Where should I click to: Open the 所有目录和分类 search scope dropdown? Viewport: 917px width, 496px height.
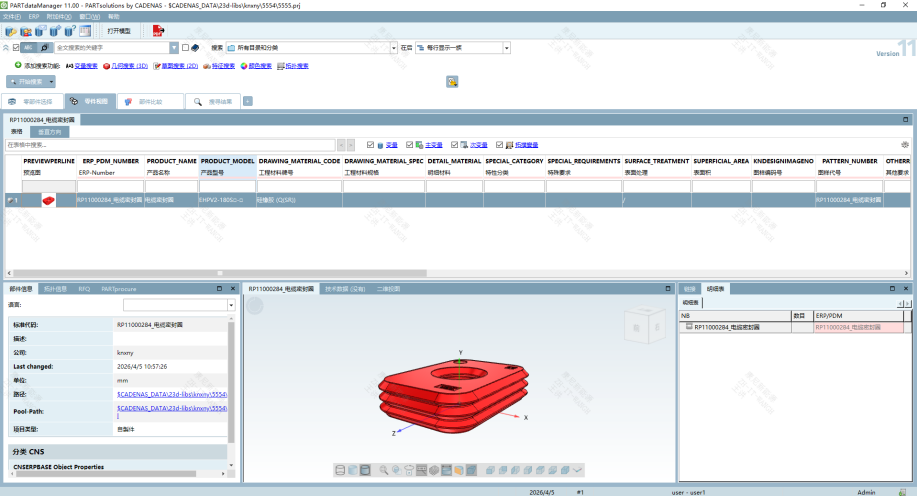click(394, 47)
